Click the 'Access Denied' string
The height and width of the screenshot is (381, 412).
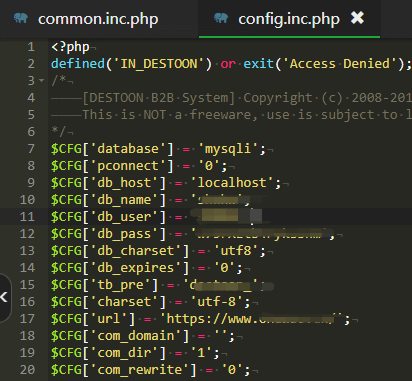pyautogui.click(x=339, y=64)
